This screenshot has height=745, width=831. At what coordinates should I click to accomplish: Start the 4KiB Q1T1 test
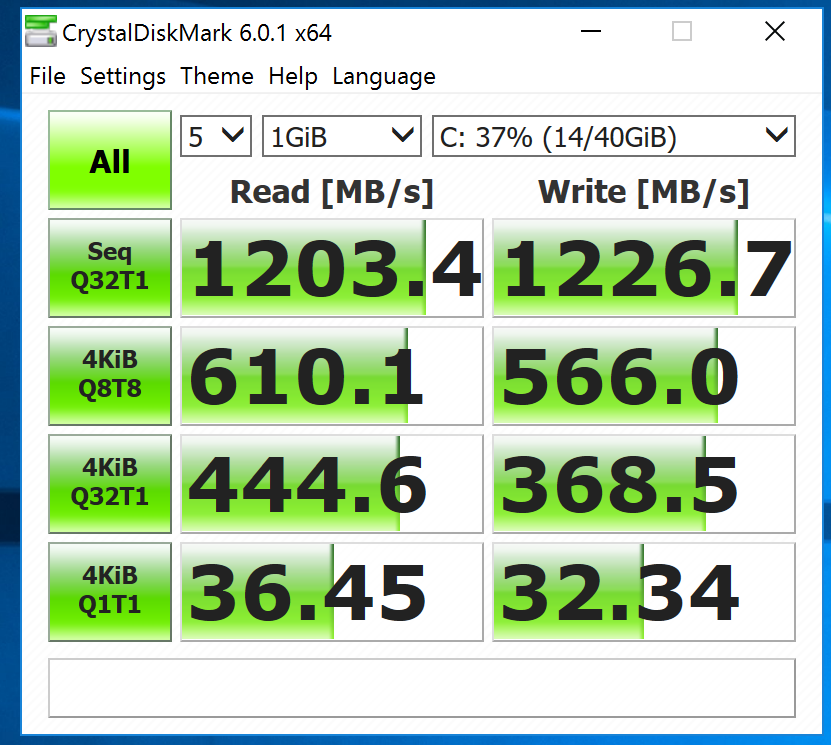click(x=110, y=592)
